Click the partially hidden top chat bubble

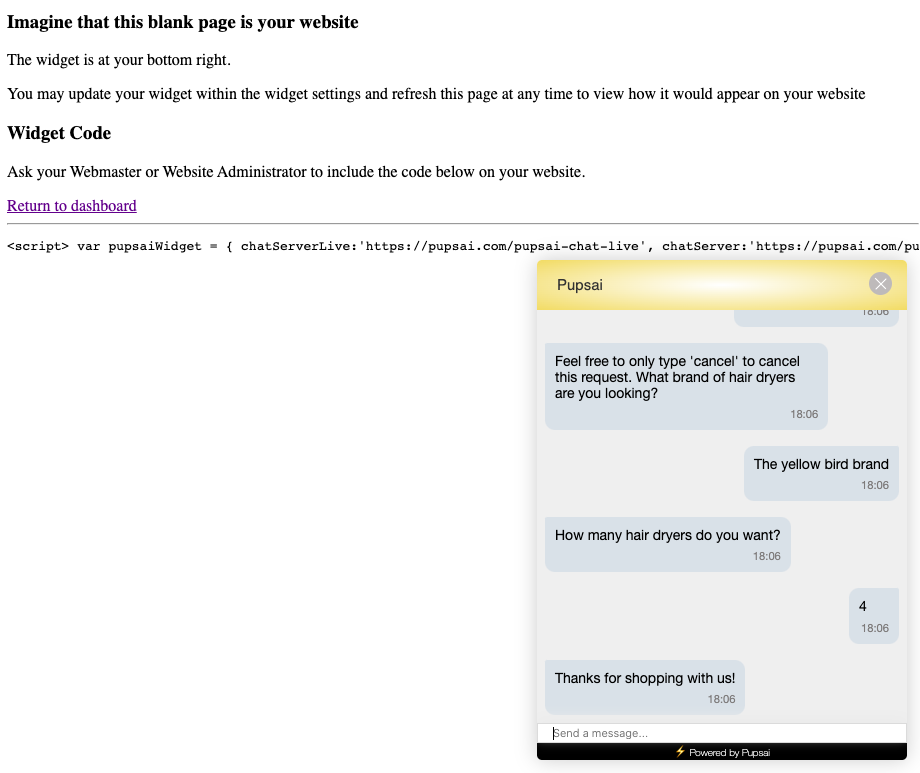[816, 317]
